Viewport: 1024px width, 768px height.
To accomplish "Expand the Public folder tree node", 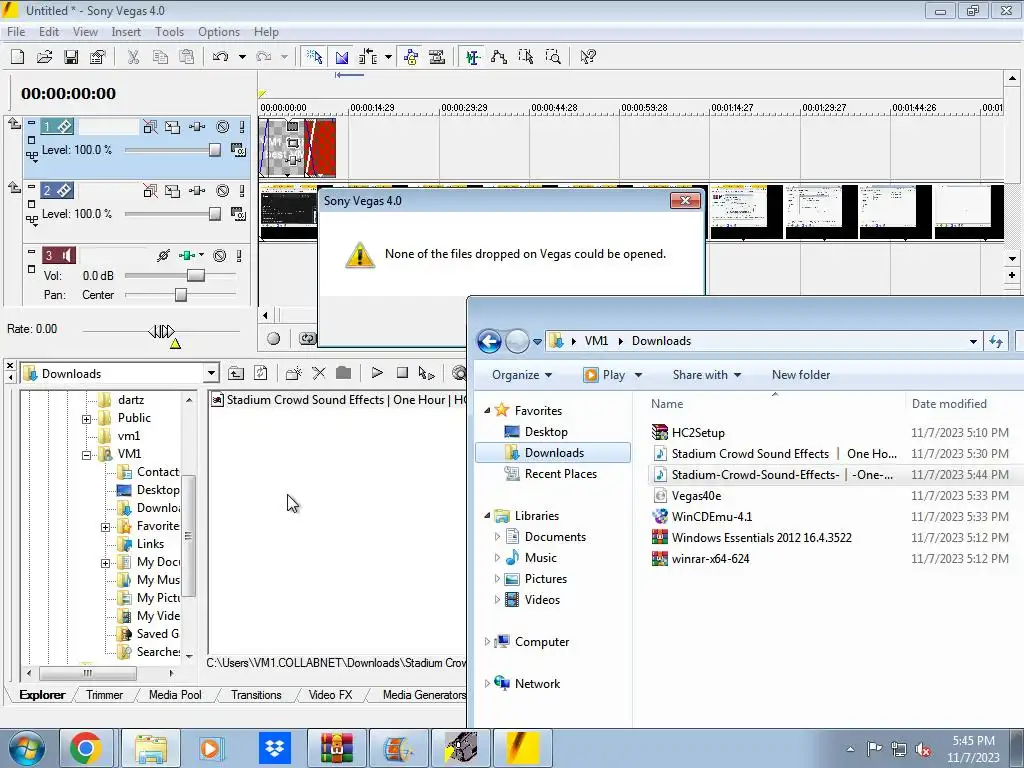I will tap(86, 419).
